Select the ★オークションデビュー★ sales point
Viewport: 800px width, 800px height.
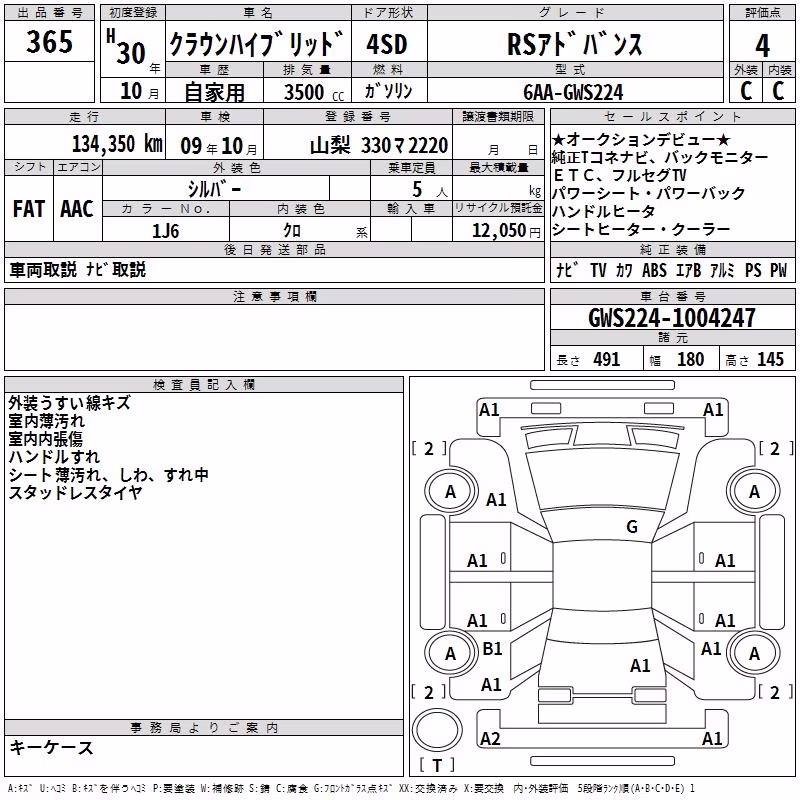[x=641, y=139]
